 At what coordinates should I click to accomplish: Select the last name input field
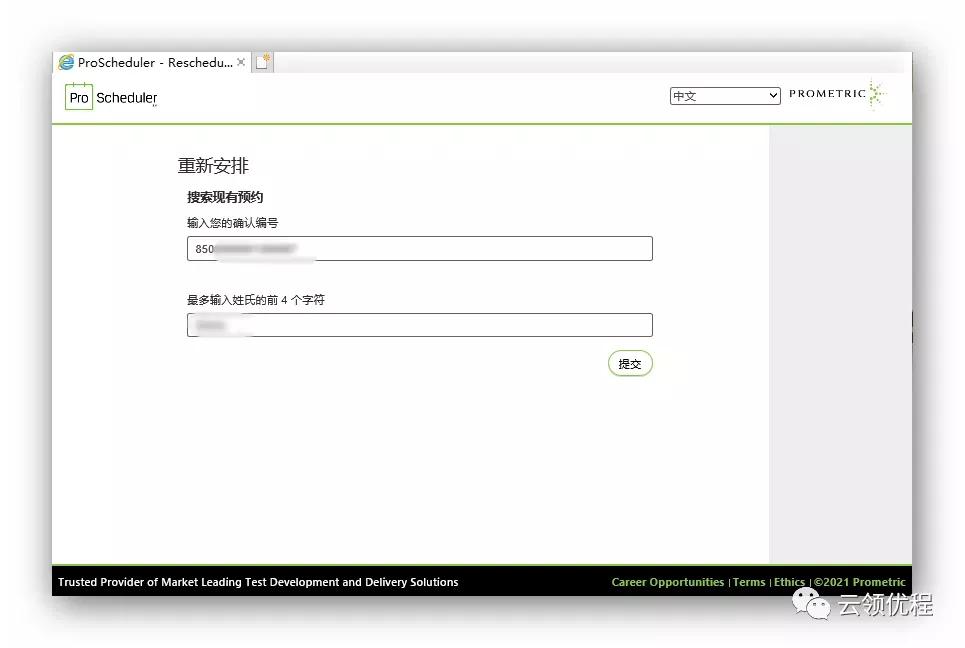(419, 324)
